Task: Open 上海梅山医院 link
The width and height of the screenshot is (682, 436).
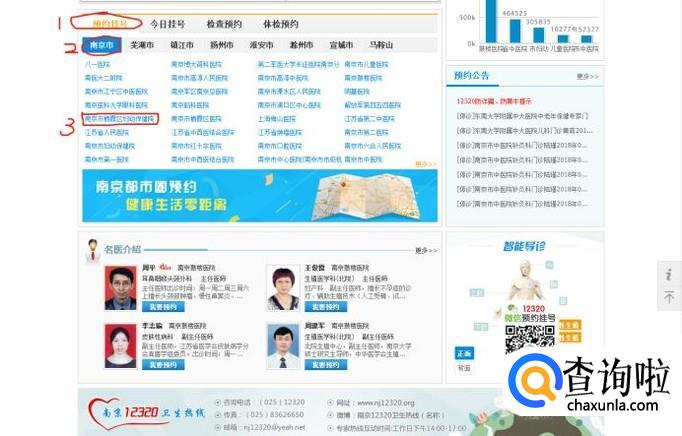Action: click(277, 118)
